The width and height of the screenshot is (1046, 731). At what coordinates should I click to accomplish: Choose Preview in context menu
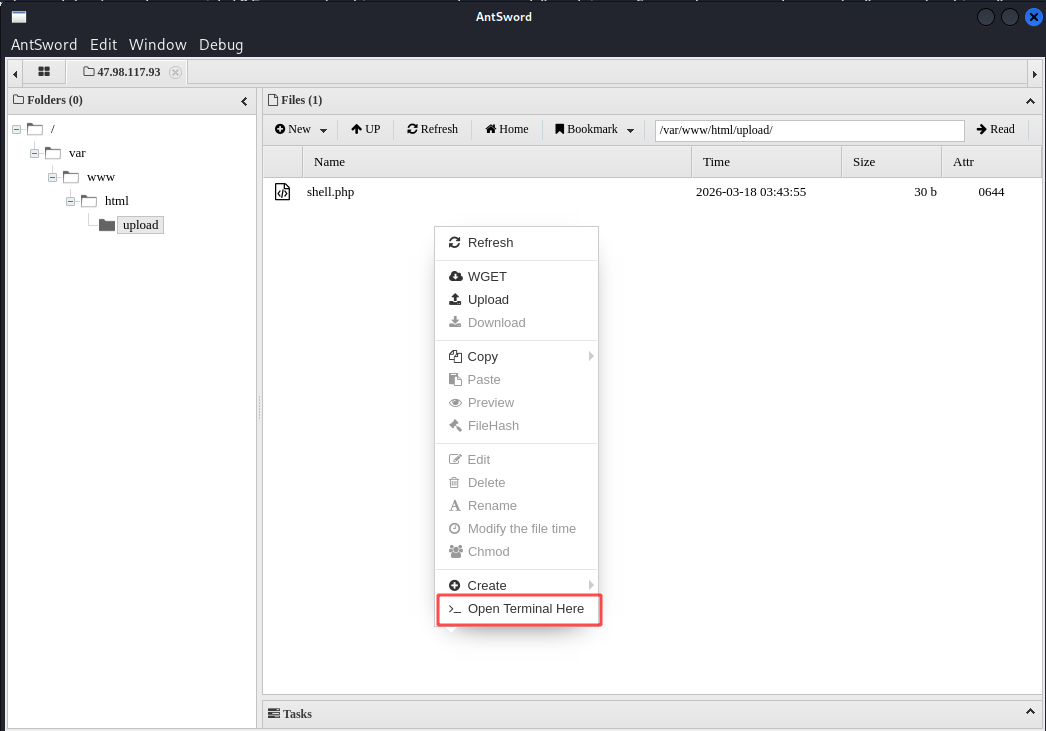click(x=516, y=403)
